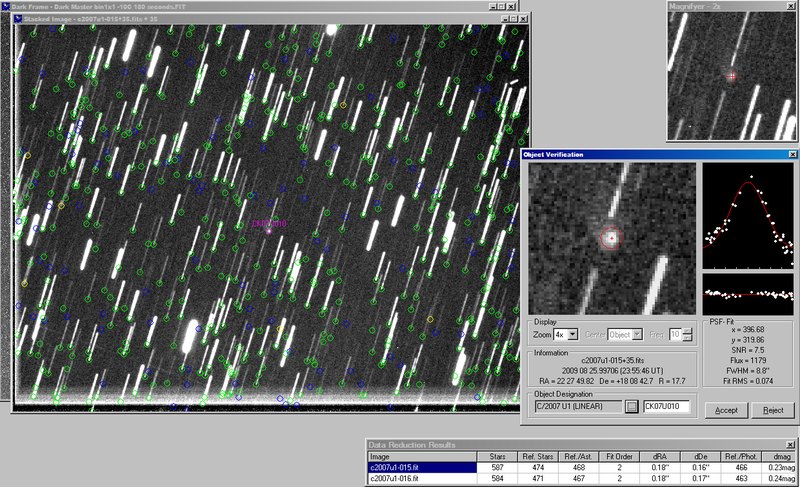800x487 pixels.
Task: Click the CK07U010 designation input field
Action: (666, 406)
